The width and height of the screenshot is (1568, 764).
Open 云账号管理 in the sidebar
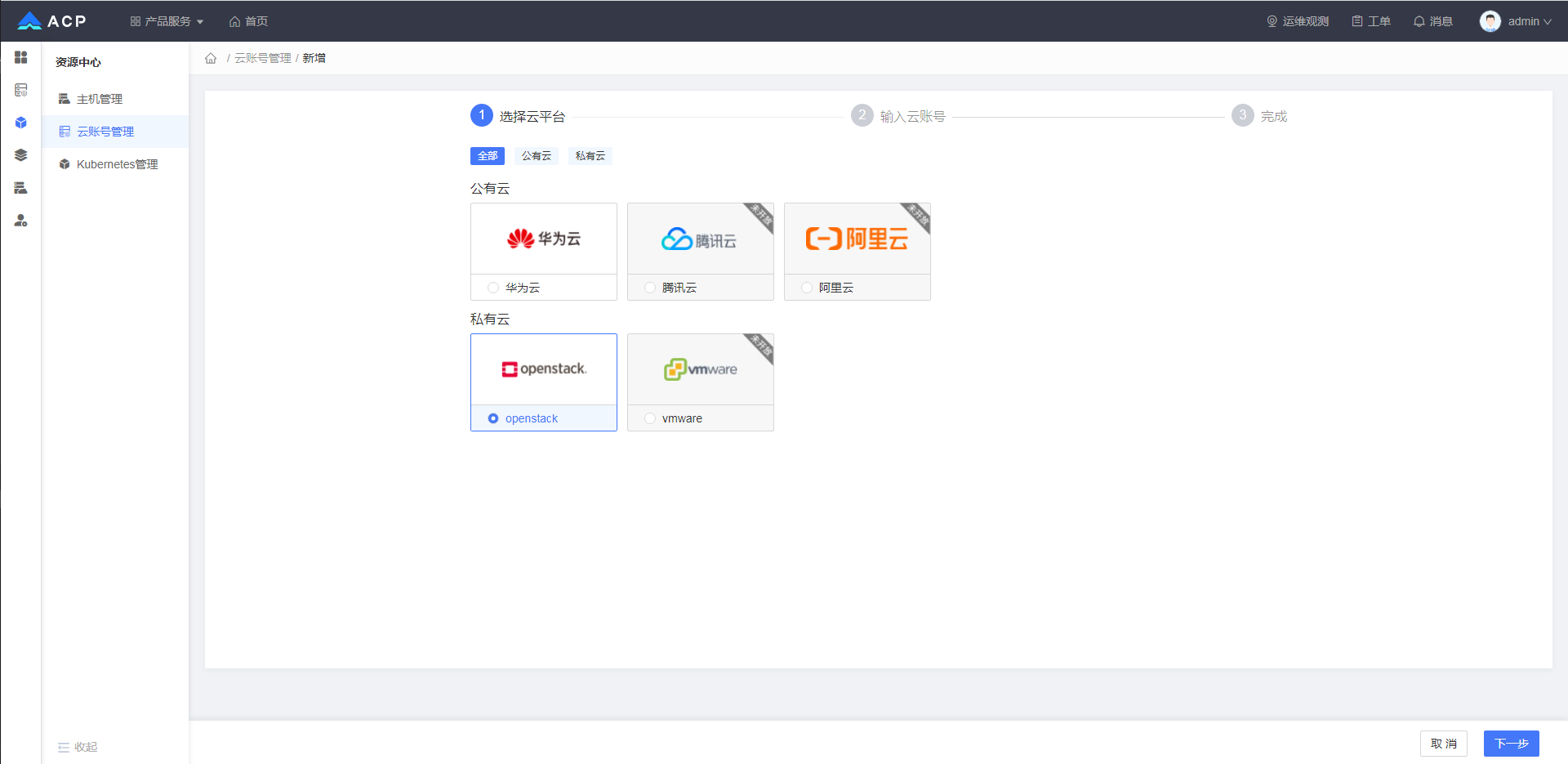[115, 132]
